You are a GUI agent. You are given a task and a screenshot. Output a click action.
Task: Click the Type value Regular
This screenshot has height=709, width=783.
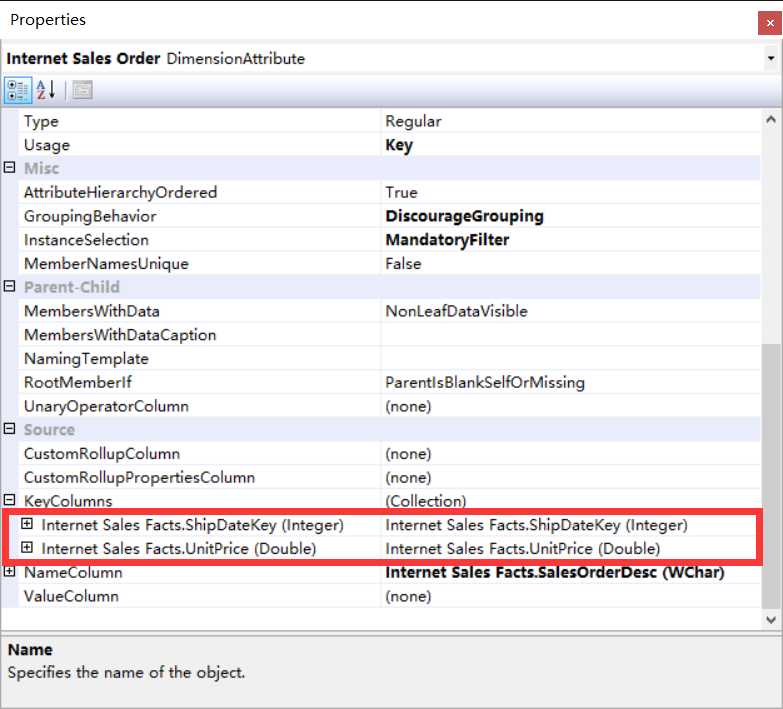pyautogui.click(x=413, y=121)
